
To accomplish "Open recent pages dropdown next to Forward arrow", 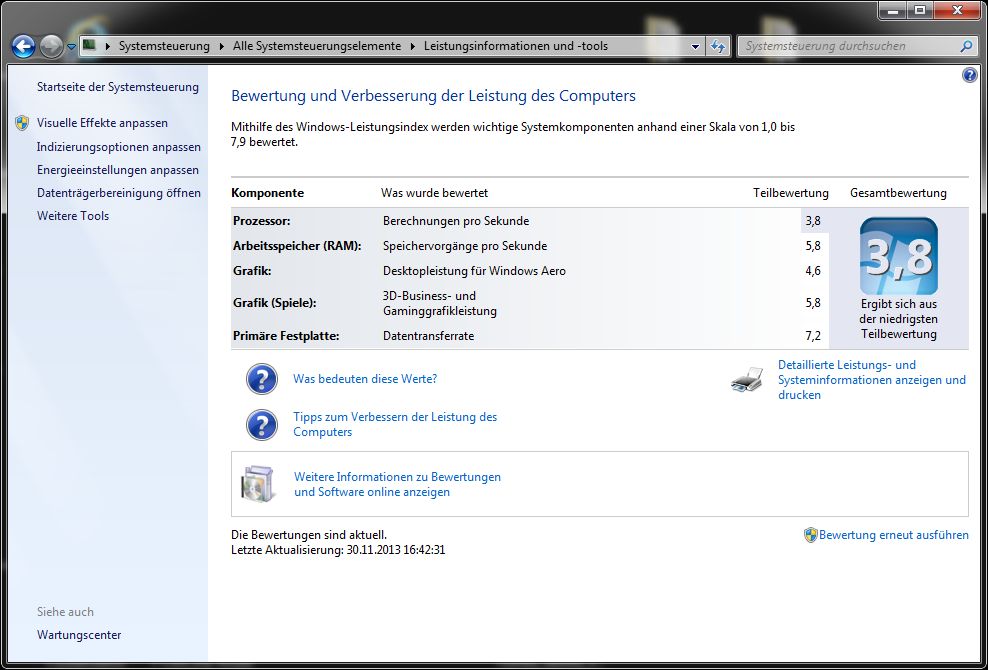I will [x=71, y=47].
